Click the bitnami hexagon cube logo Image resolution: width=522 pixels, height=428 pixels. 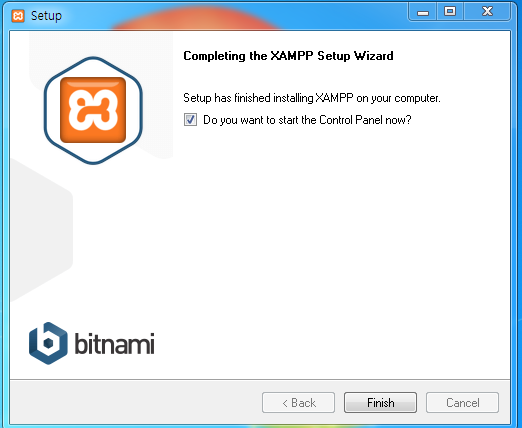(48, 343)
